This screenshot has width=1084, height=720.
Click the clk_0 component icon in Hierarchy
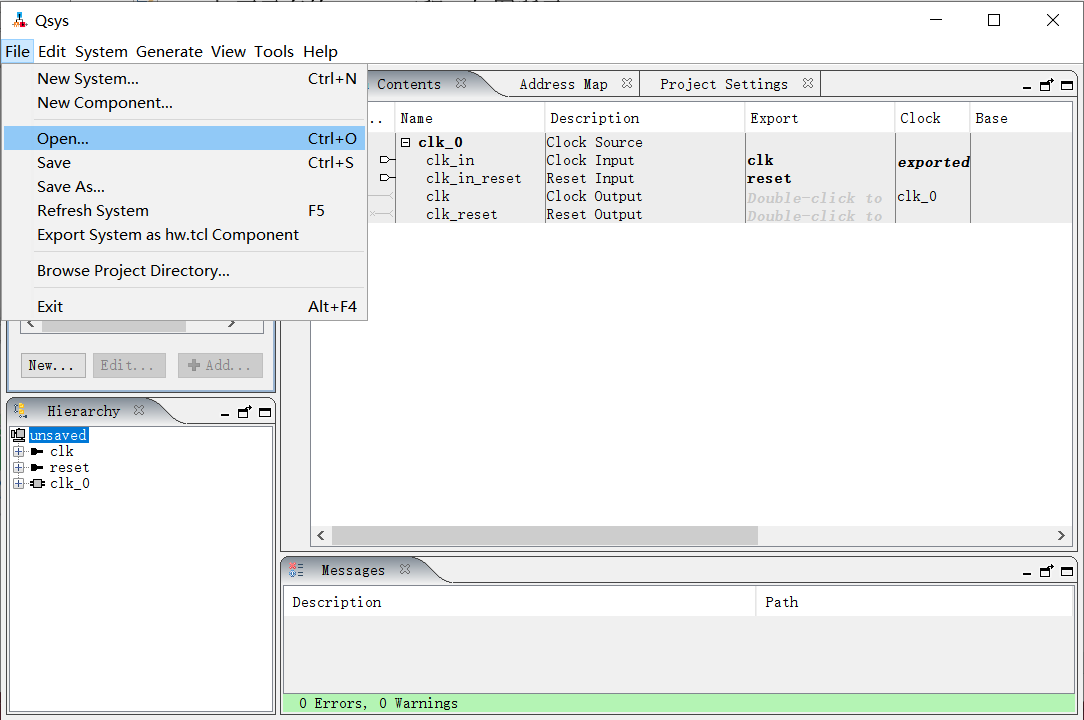coord(38,484)
